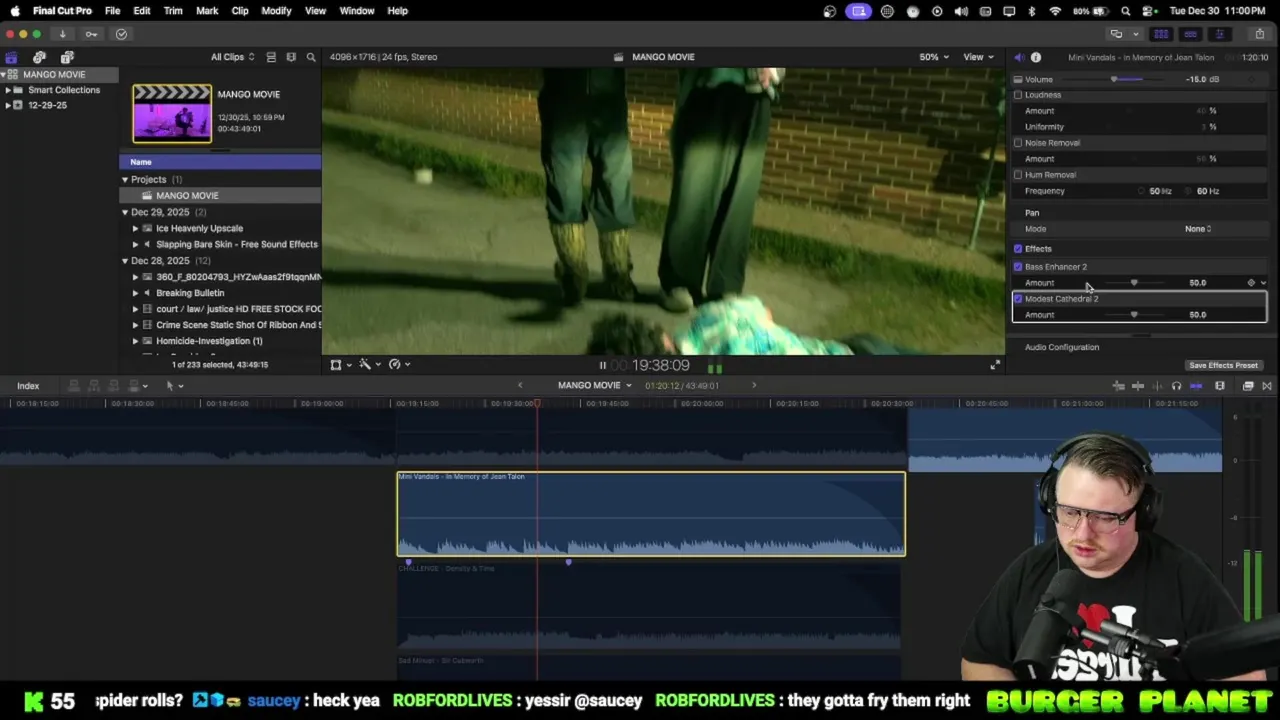The height and width of the screenshot is (720, 1280).
Task: Expand the 12-29-25 event
Action: click(x=8, y=105)
